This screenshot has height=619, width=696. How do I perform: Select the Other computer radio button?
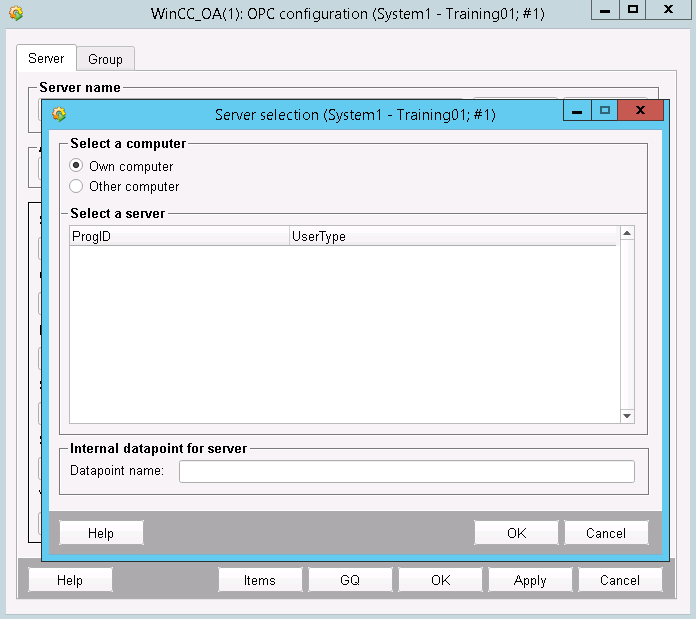(x=76, y=186)
